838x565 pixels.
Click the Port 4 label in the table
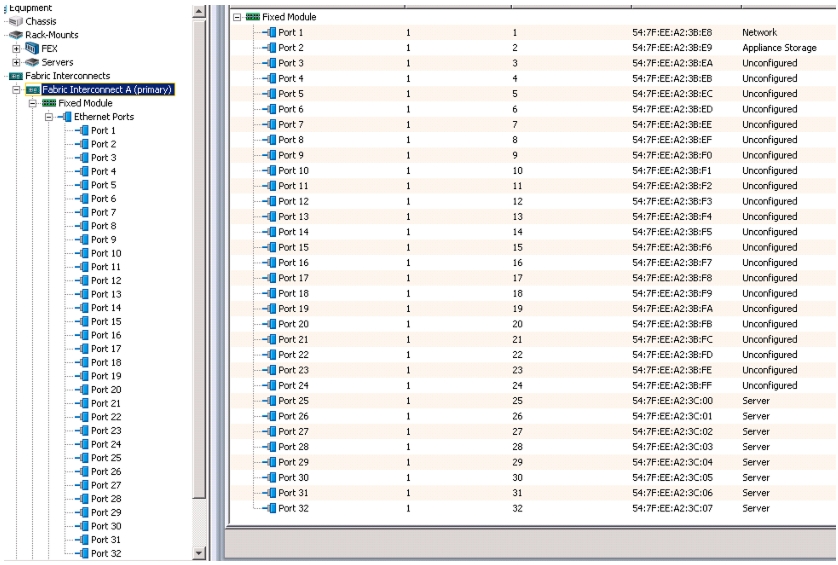[x=291, y=79]
